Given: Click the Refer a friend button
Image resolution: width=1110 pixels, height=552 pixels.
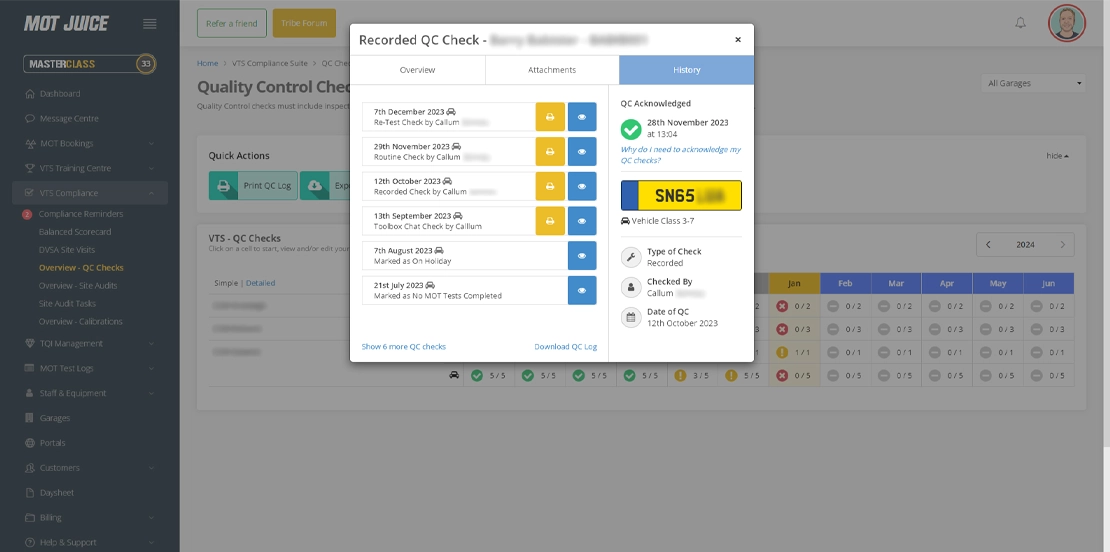Looking at the screenshot, I should (231, 23).
